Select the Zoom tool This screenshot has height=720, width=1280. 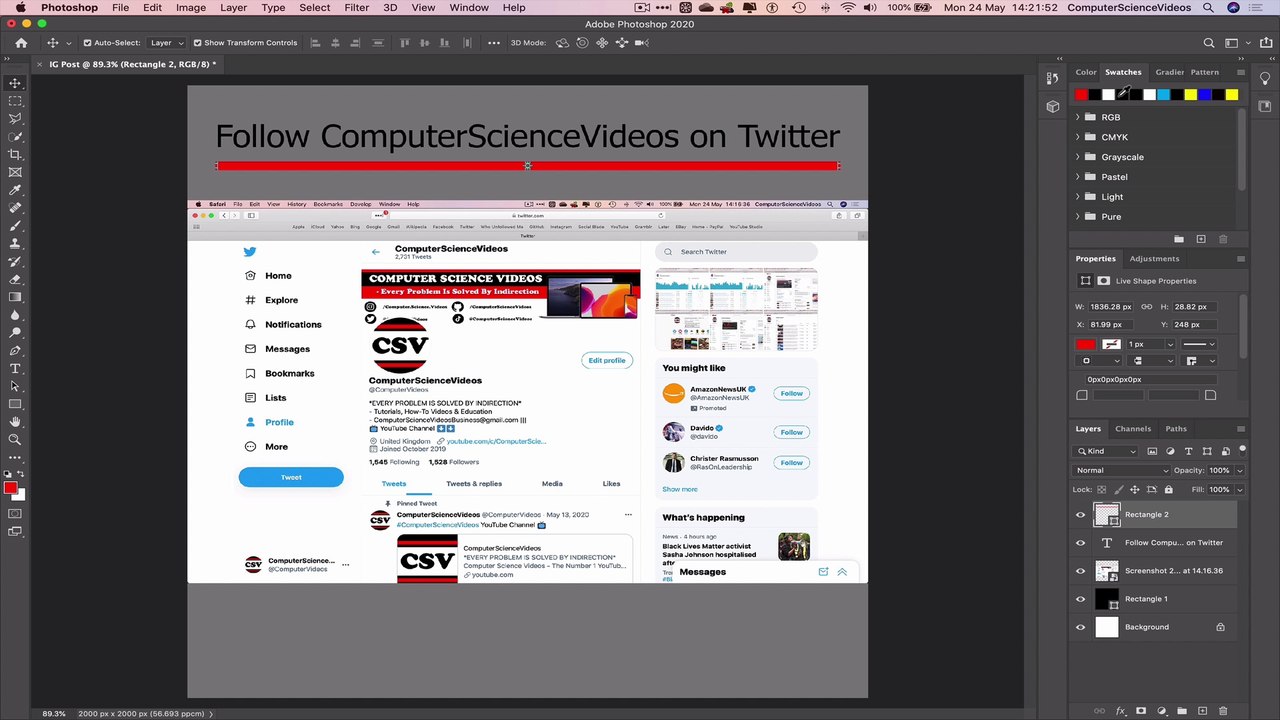pos(15,440)
